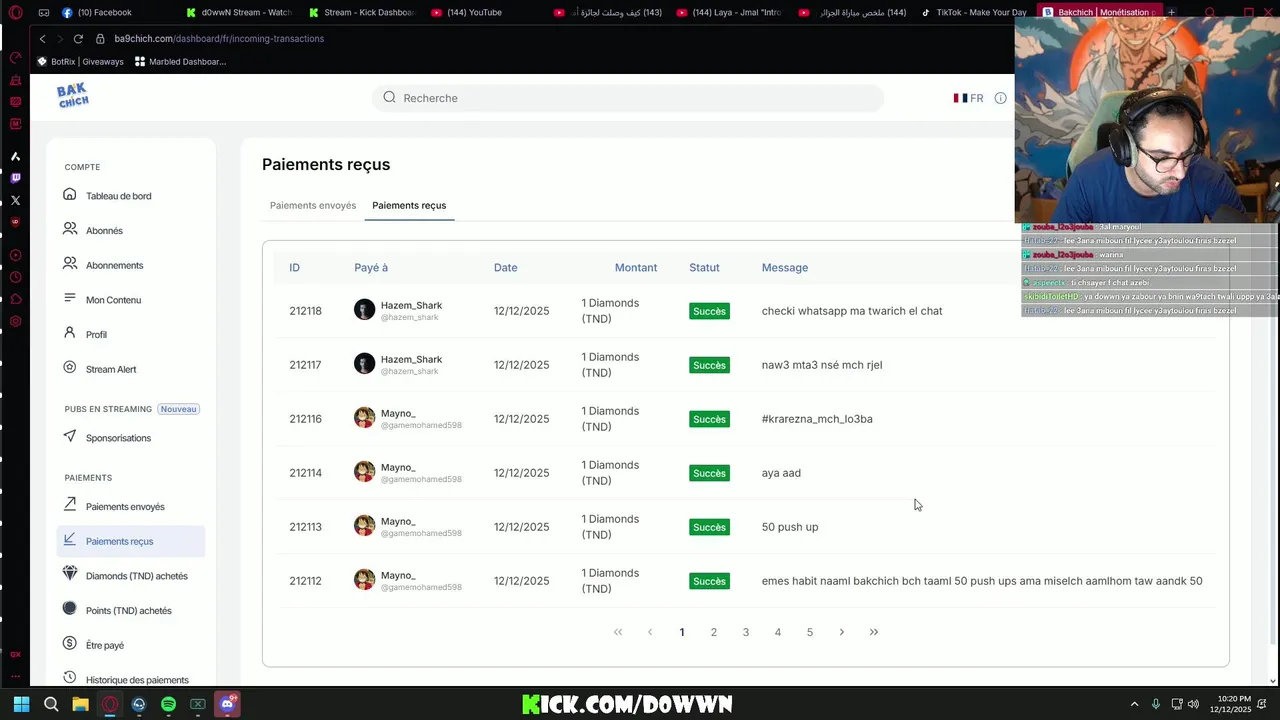Screen dimensions: 1280x720
Task: Open the Windows Start button
Action: (x=21, y=704)
